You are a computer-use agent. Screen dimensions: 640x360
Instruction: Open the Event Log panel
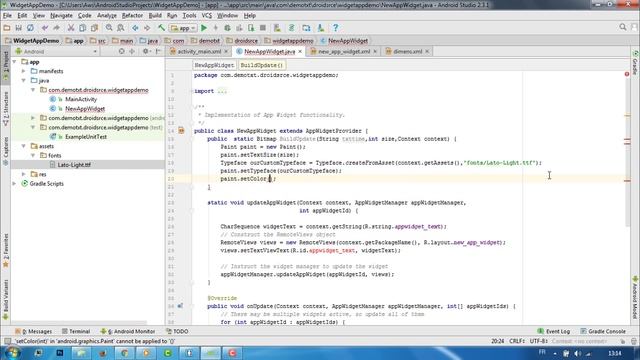(x=553, y=331)
